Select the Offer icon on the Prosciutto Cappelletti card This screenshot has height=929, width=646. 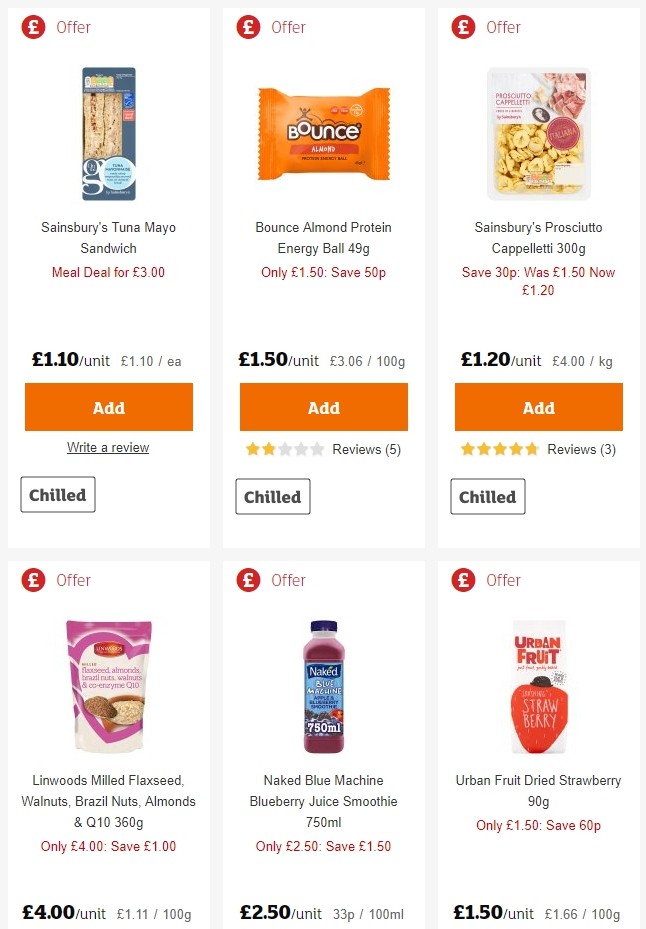[x=463, y=27]
